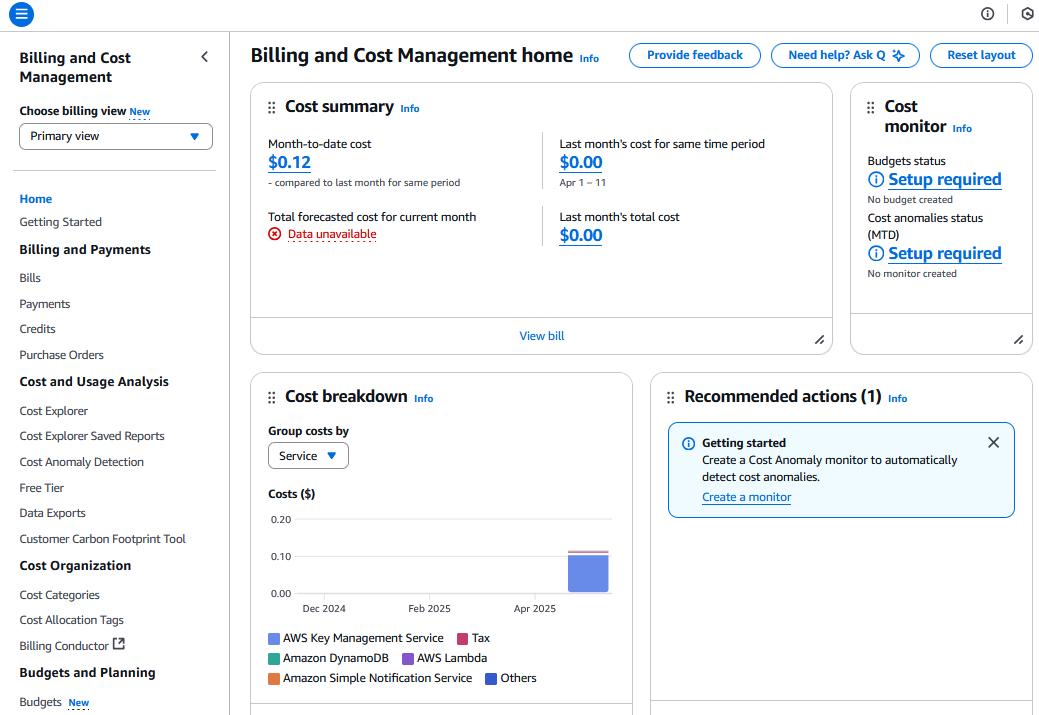Click the Data unavailable text
The height and width of the screenshot is (715, 1039).
332,234
